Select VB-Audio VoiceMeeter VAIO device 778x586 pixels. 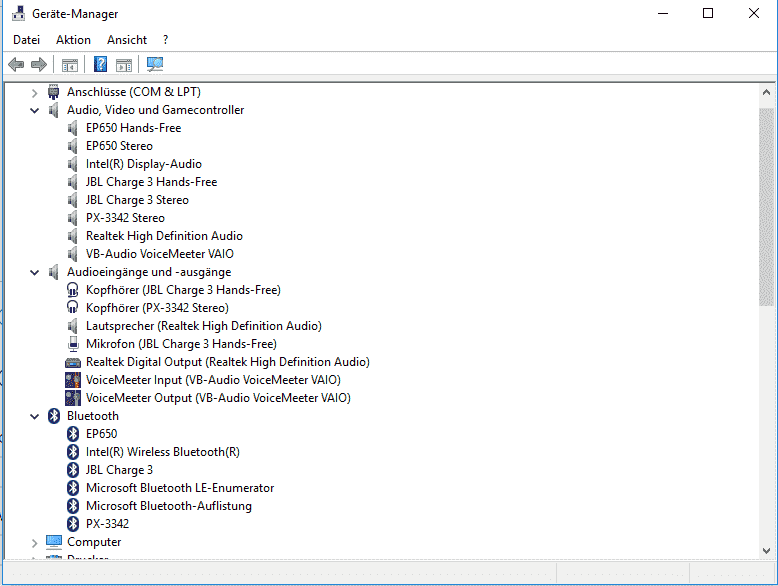[x=159, y=254]
